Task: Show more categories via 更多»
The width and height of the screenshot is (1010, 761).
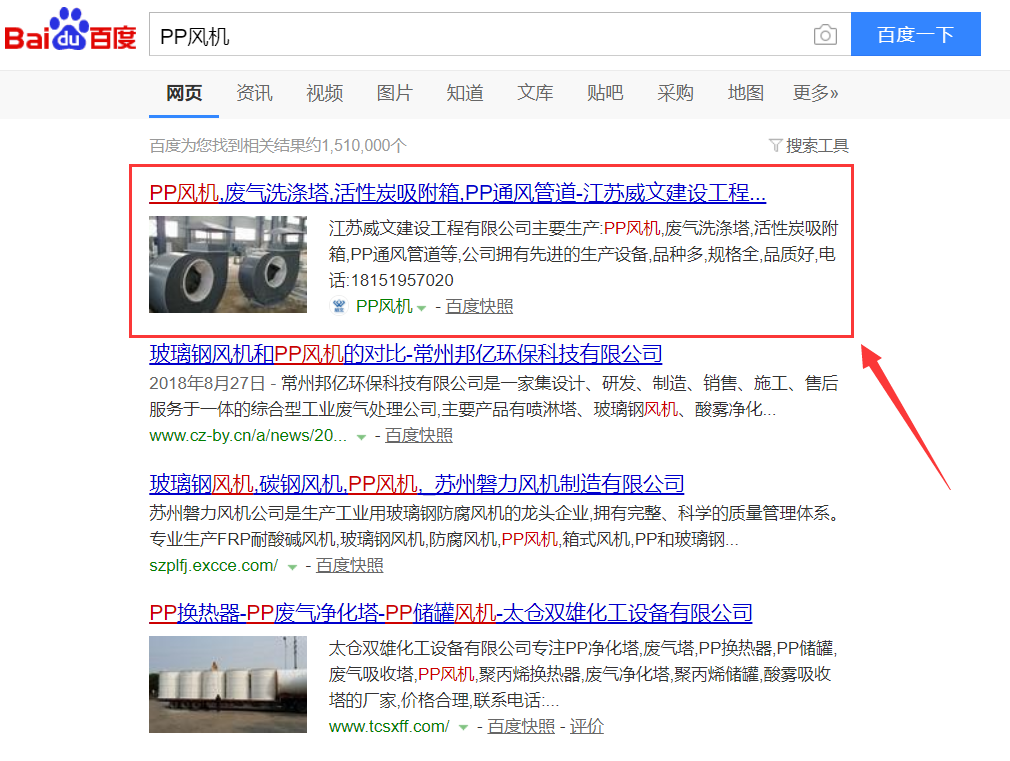Action: [x=815, y=93]
